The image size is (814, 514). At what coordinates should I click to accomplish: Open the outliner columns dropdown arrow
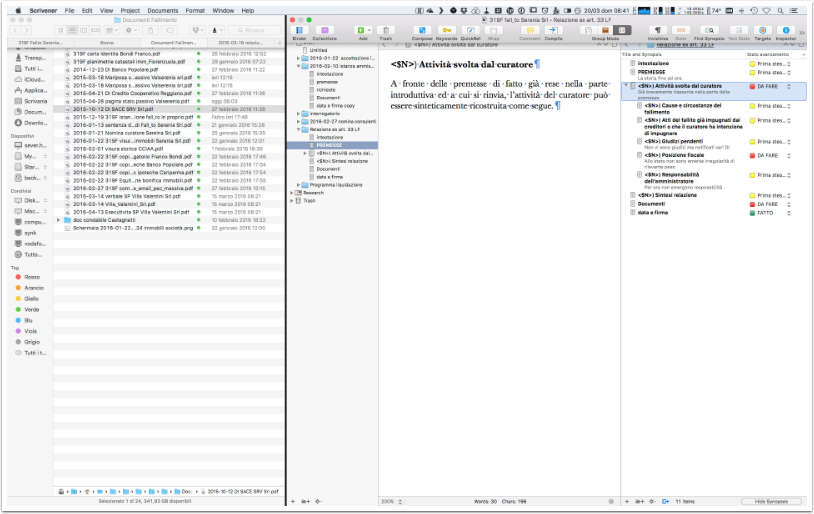click(803, 55)
